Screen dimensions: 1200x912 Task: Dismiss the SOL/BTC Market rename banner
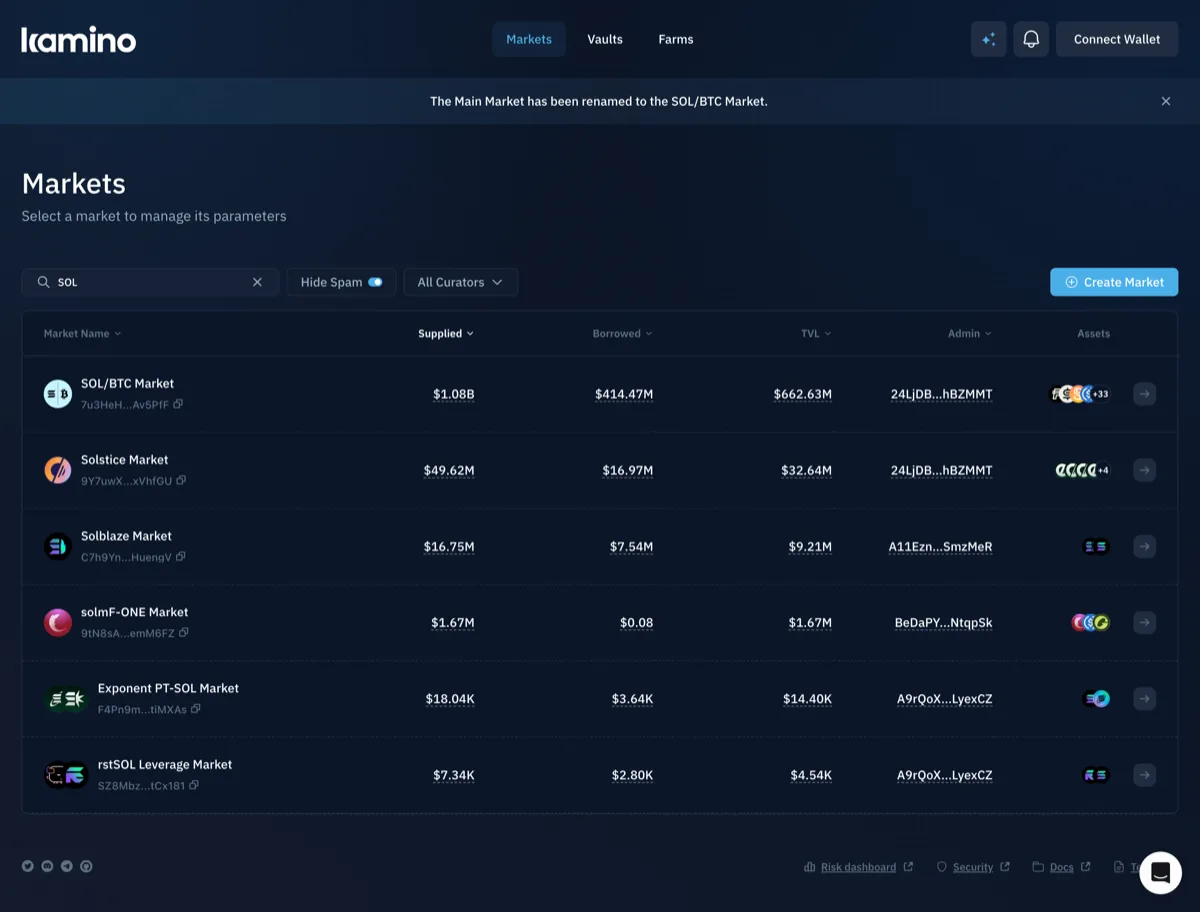pos(1165,101)
